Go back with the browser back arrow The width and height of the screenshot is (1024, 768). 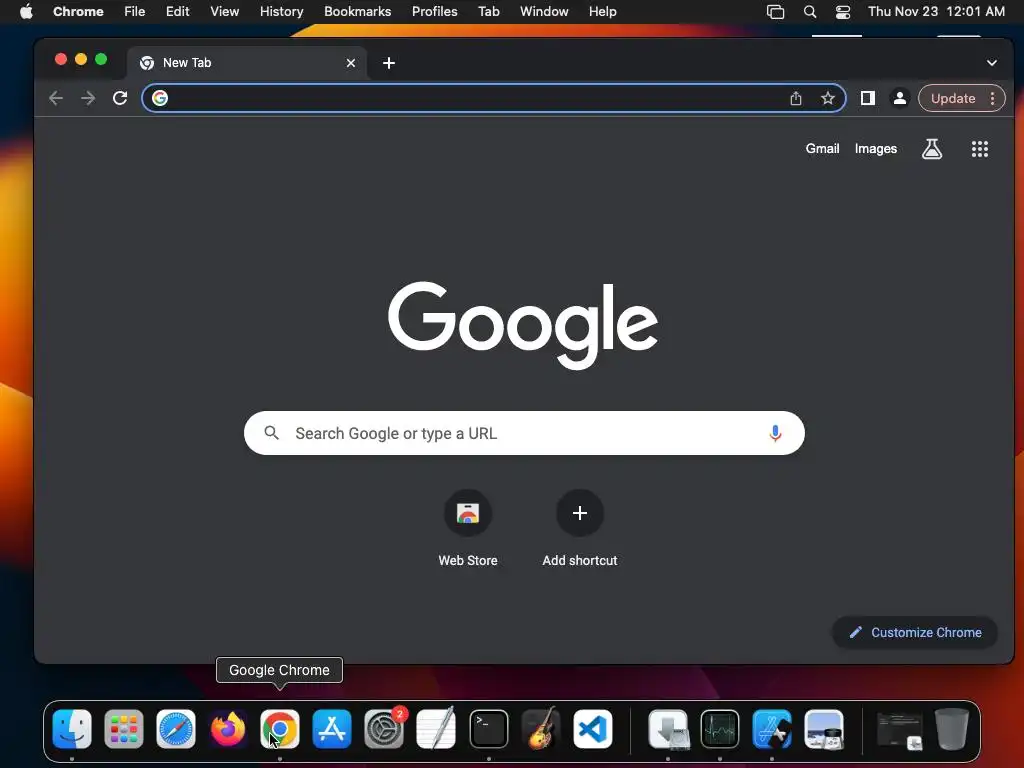(x=56, y=98)
